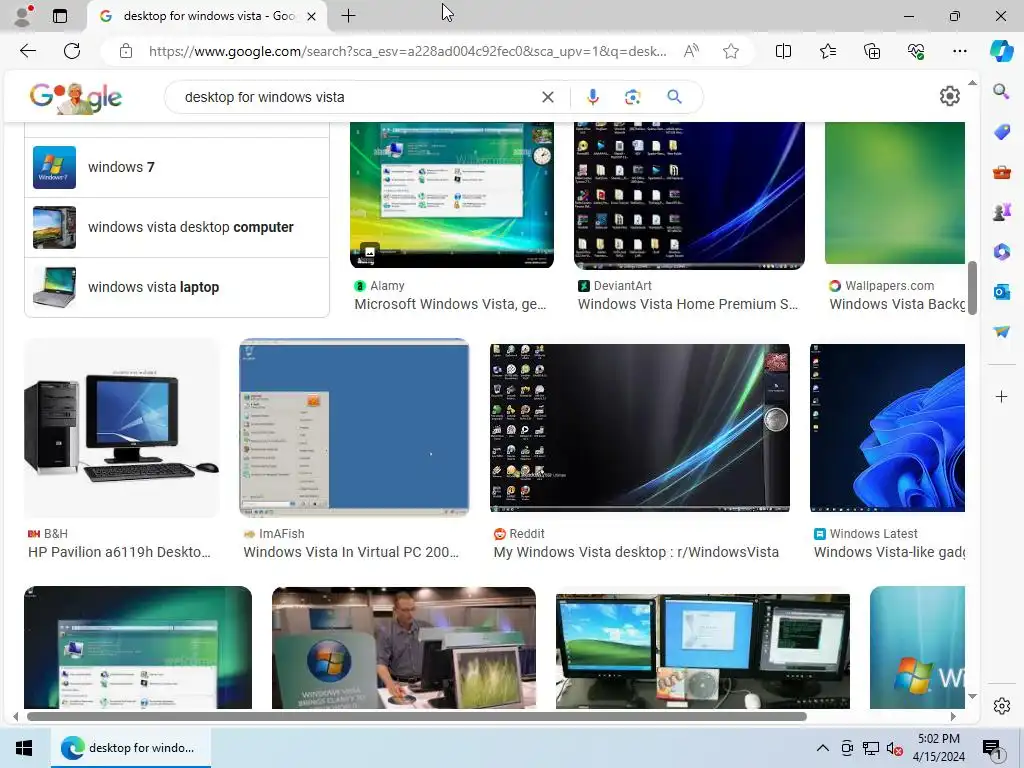Open the man at Vista booth image
The height and width of the screenshot is (768, 1024).
(404, 647)
